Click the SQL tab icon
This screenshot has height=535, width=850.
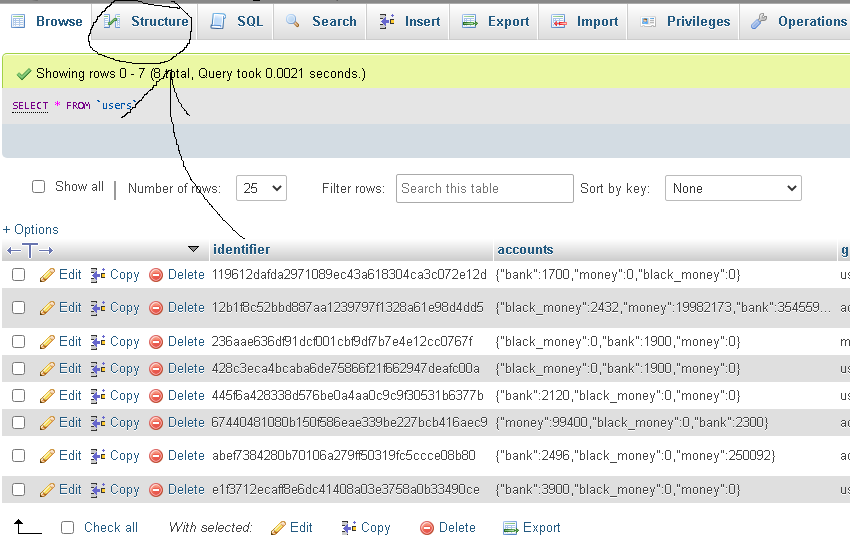pyautogui.click(x=219, y=22)
